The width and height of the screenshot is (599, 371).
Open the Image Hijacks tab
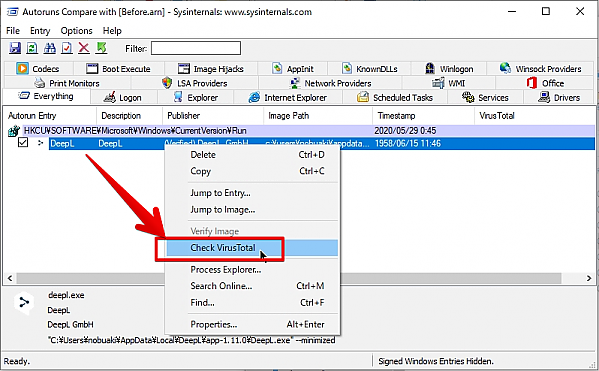click(211, 69)
